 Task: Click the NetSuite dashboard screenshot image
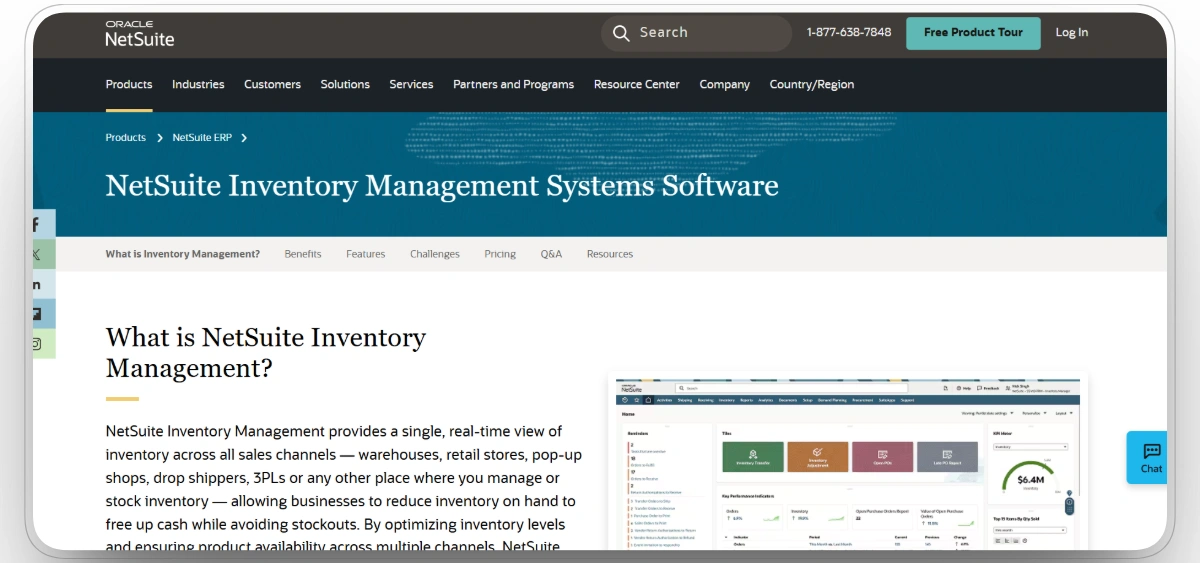(x=848, y=461)
